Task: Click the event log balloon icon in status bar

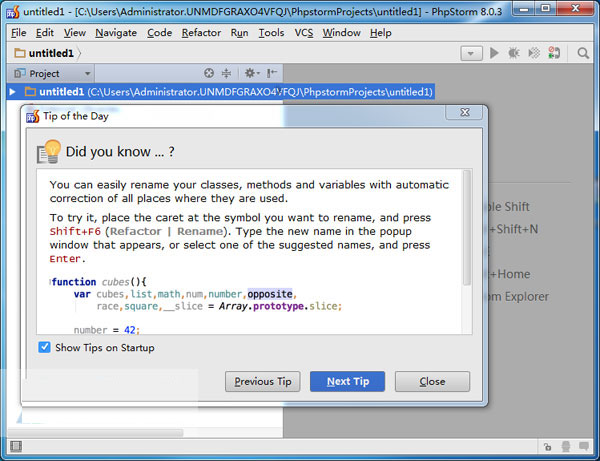Action: click(584, 446)
